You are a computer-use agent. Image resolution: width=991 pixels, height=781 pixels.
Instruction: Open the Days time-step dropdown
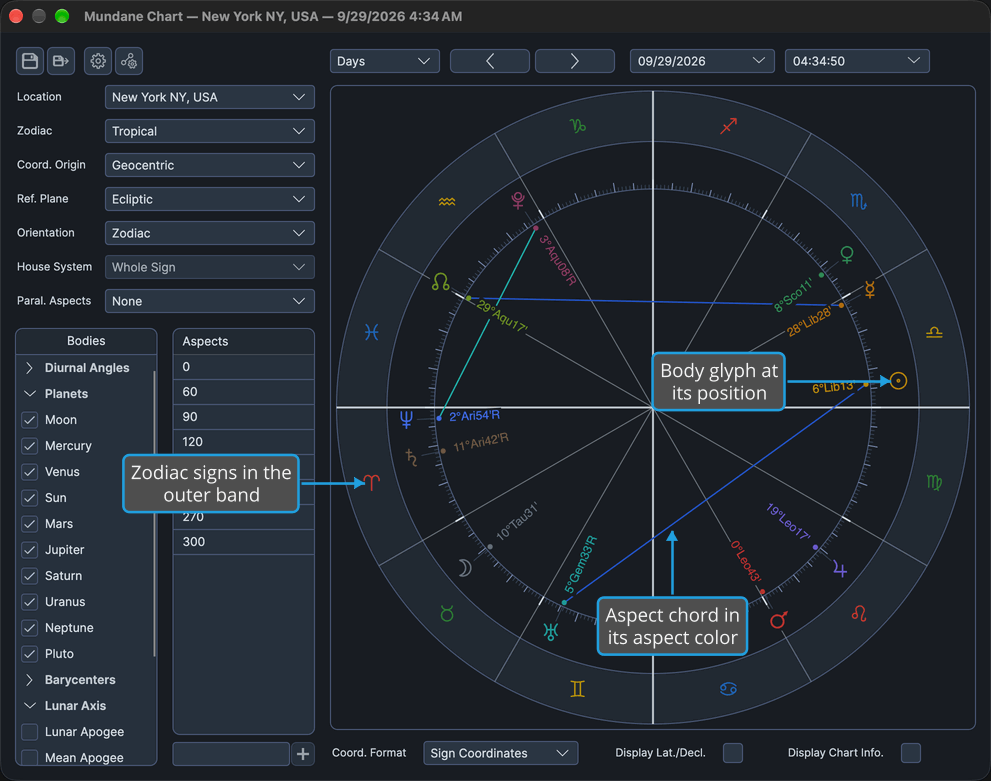384,61
